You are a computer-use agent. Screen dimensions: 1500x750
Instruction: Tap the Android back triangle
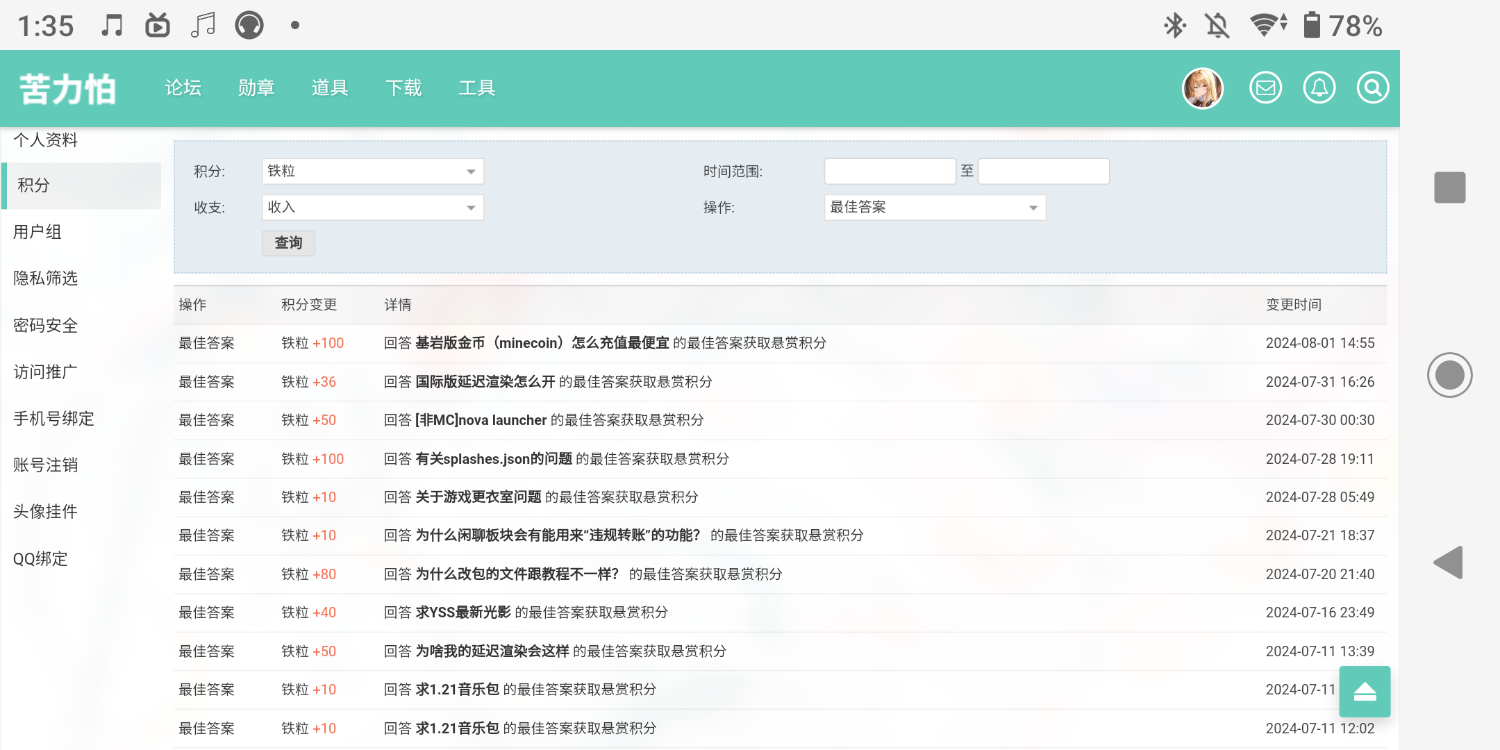pyautogui.click(x=1449, y=562)
